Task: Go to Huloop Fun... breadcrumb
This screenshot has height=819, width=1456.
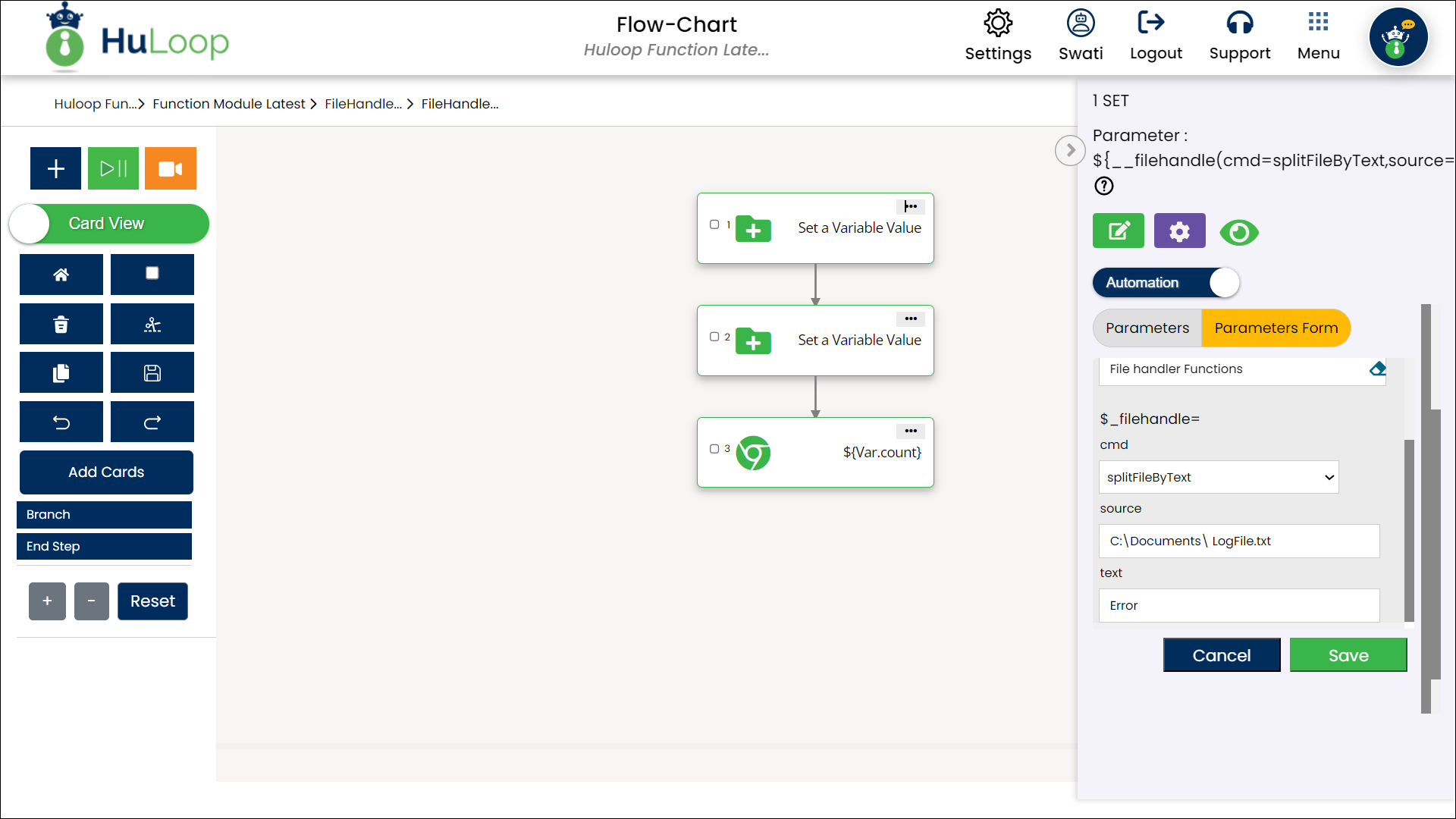Action: tap(96, 104)
